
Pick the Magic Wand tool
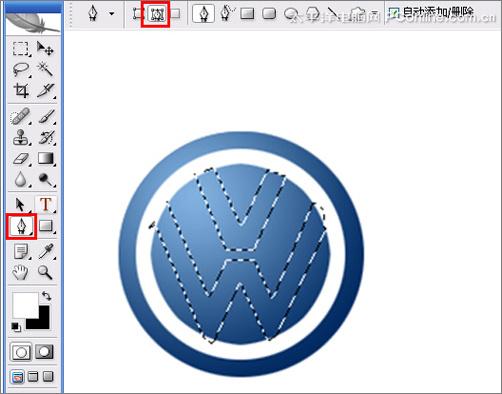click(x=45, y=69)
